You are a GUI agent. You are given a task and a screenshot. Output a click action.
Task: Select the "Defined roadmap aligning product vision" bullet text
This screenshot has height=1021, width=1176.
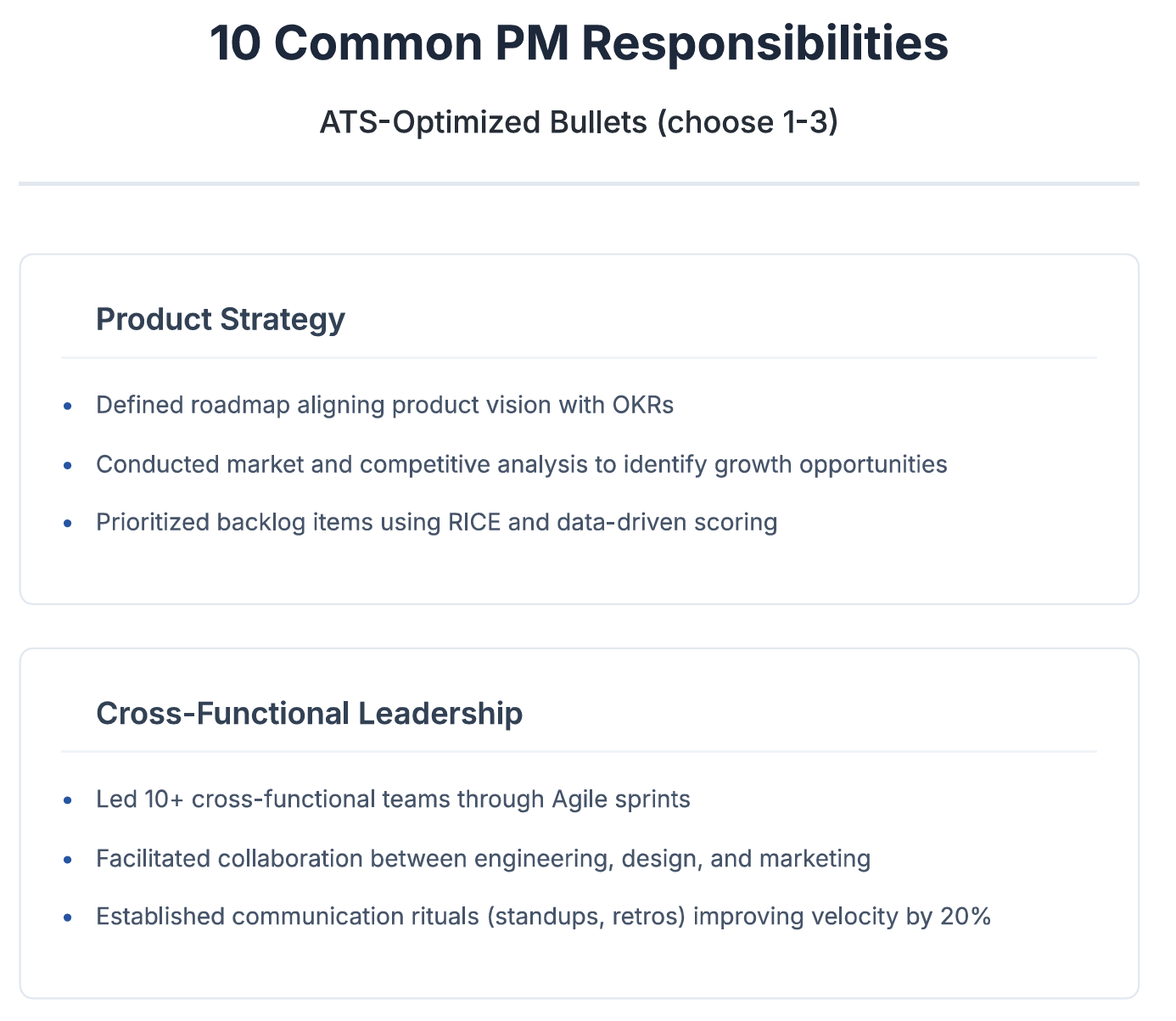(384, 405)
